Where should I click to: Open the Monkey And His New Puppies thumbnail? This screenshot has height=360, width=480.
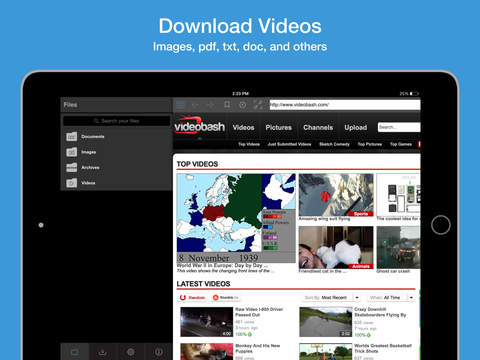point(207,352)
